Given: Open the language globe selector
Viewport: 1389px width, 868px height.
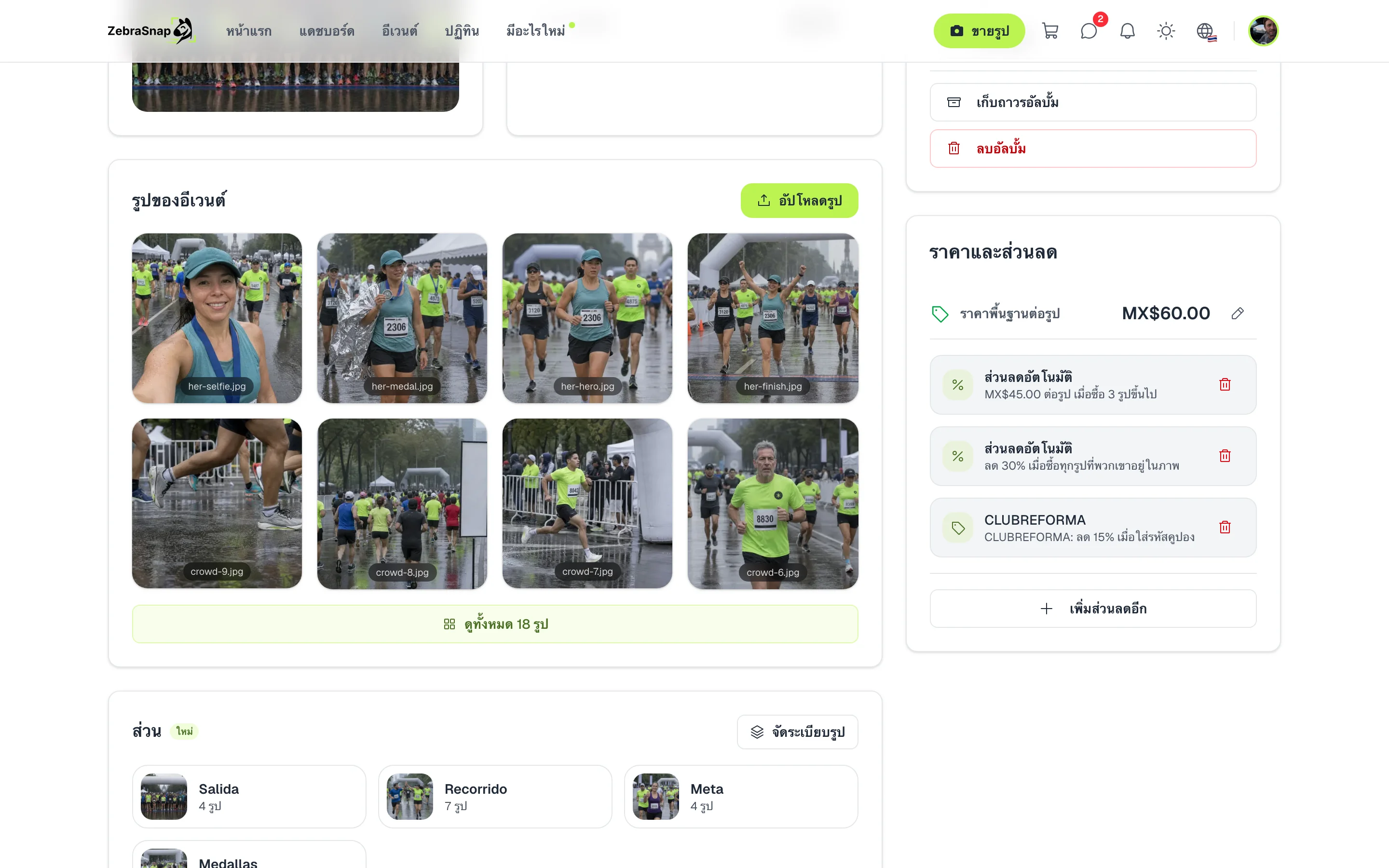Looking at the screenshot, I should [1205, 31].
